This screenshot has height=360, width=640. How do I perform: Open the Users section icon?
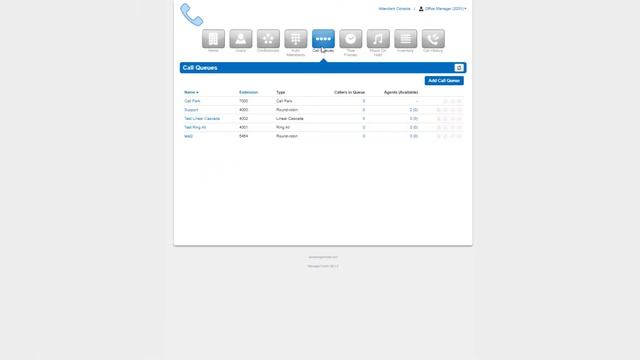click(x=240, y=39)
